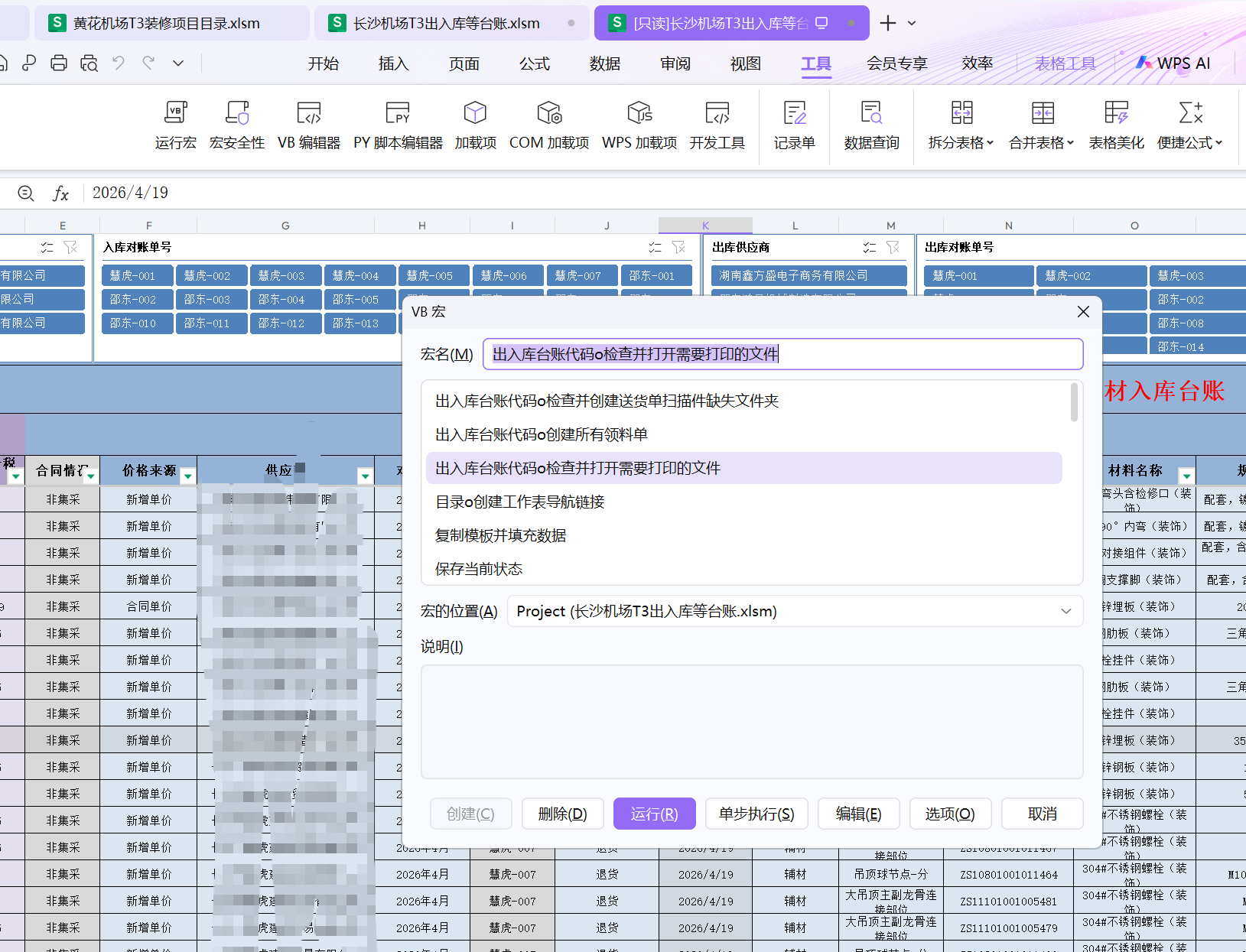This screenshot has width=1246, height=952.
Task: Click the print preview icon
Action: click(x=89, y=63)
